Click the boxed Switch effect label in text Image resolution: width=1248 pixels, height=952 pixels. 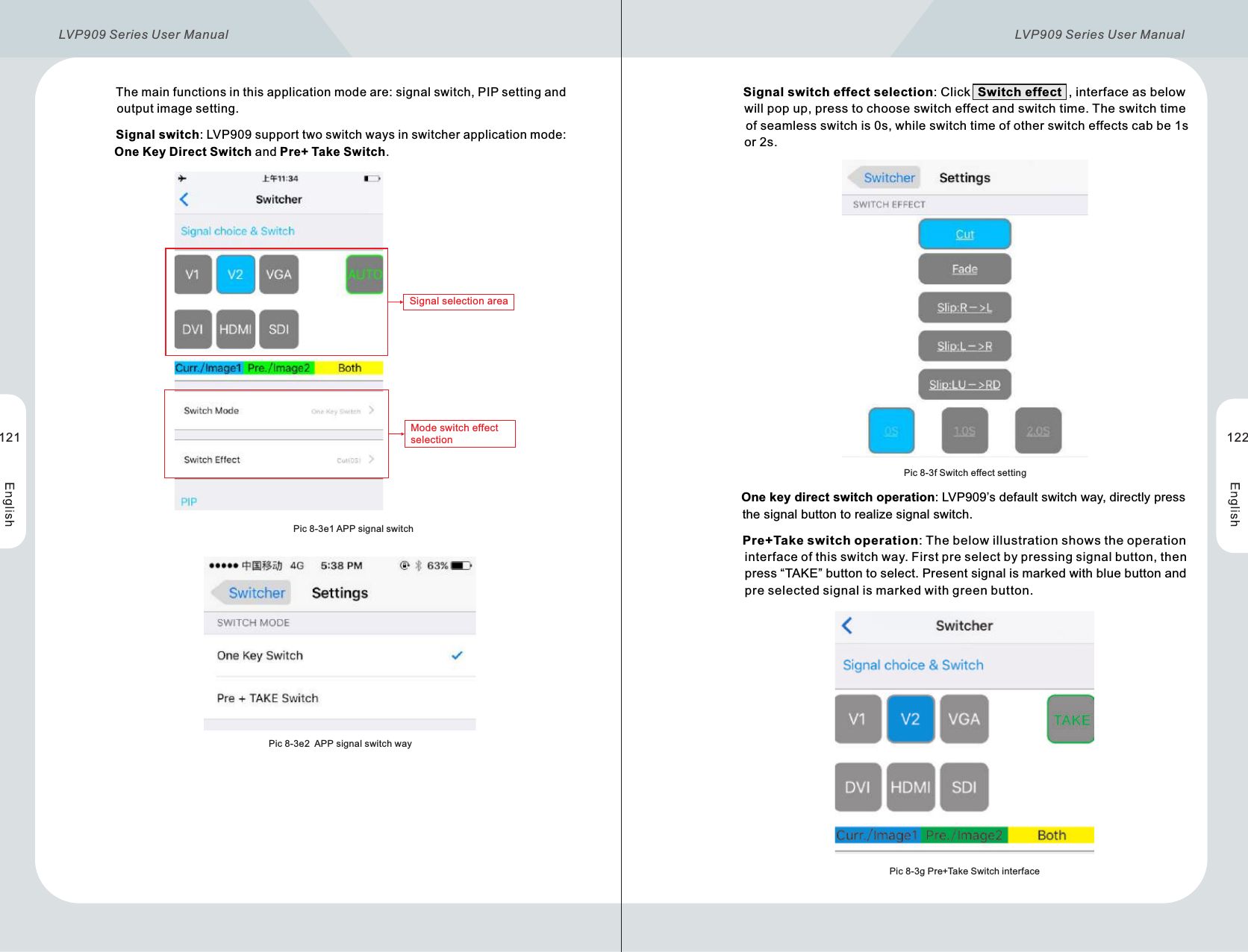1020,92
